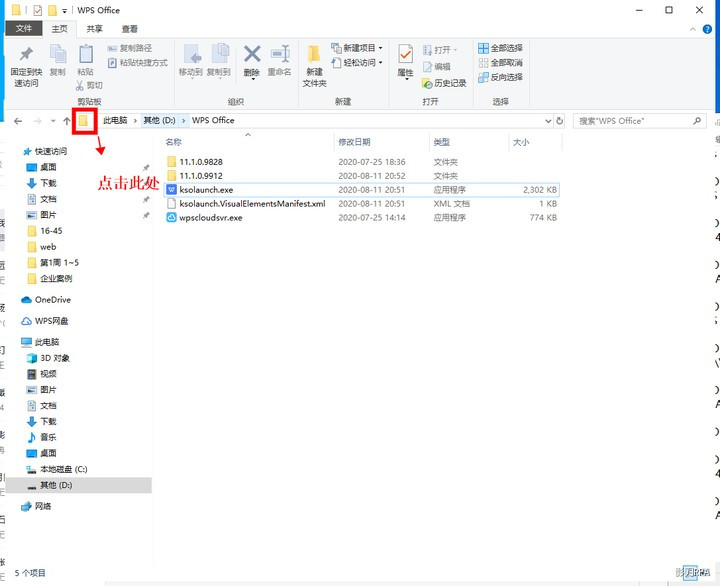
Task: Open Properties from the ribbon
Action: pos(405,62)
